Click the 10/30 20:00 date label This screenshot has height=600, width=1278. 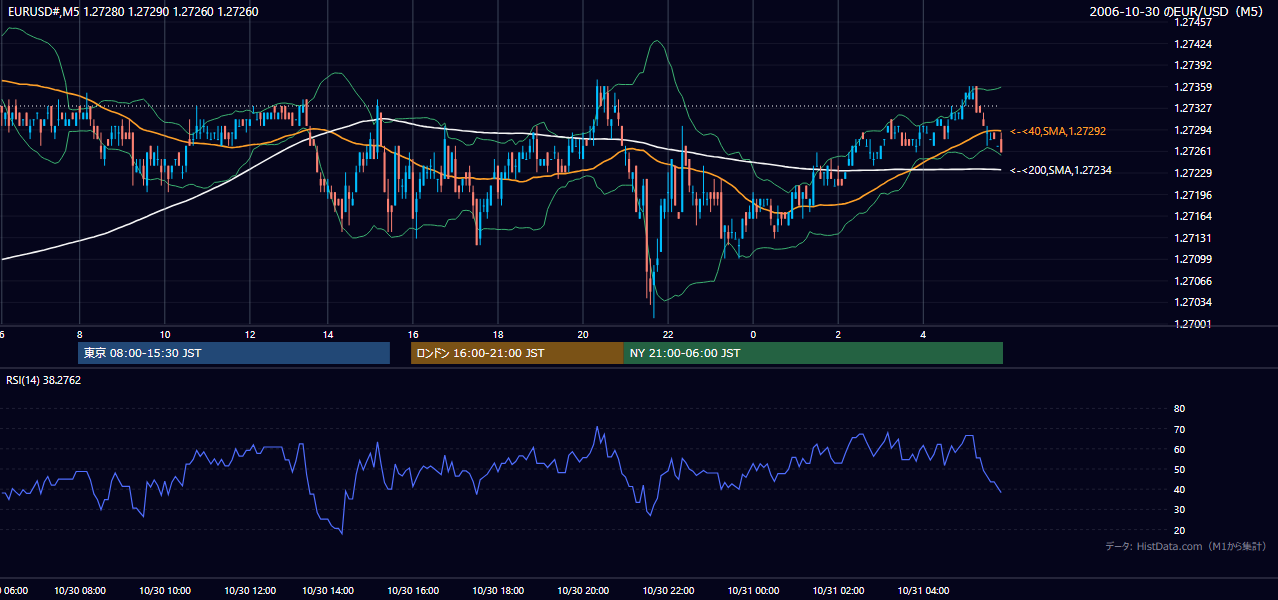click(583, 591)
